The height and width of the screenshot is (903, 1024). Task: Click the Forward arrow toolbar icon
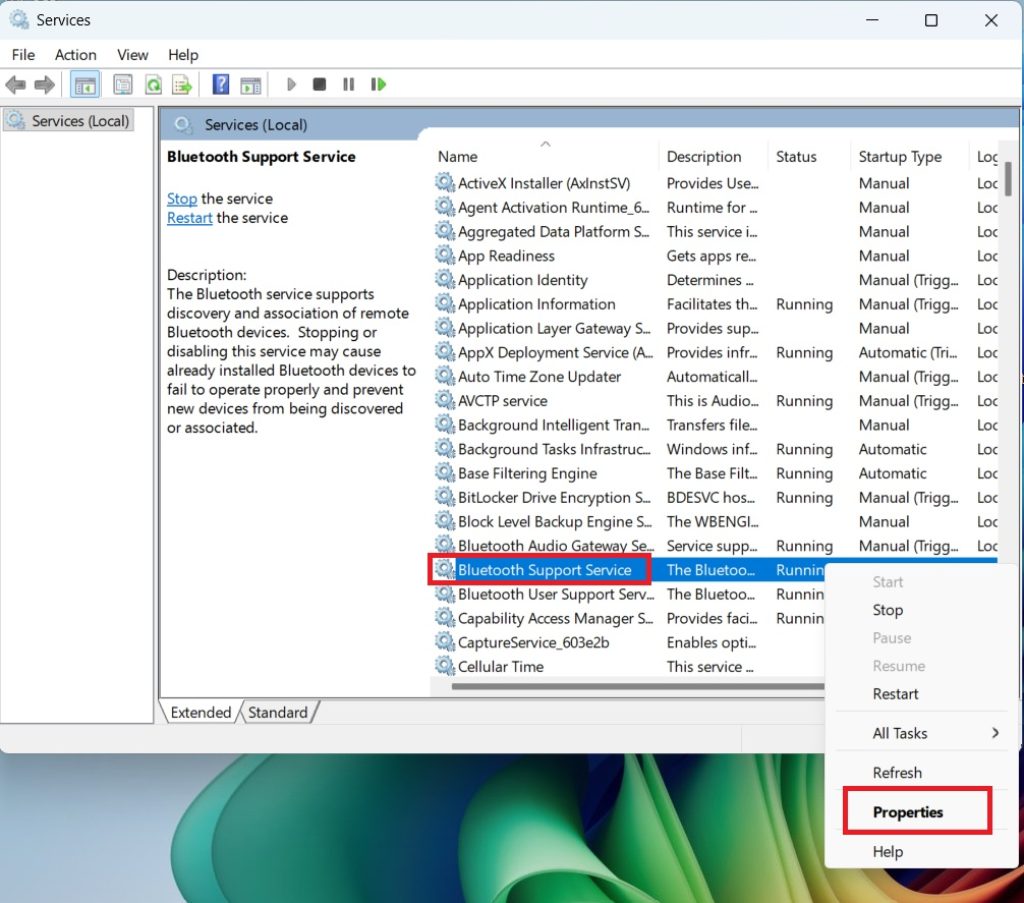(x=44, y=84)
